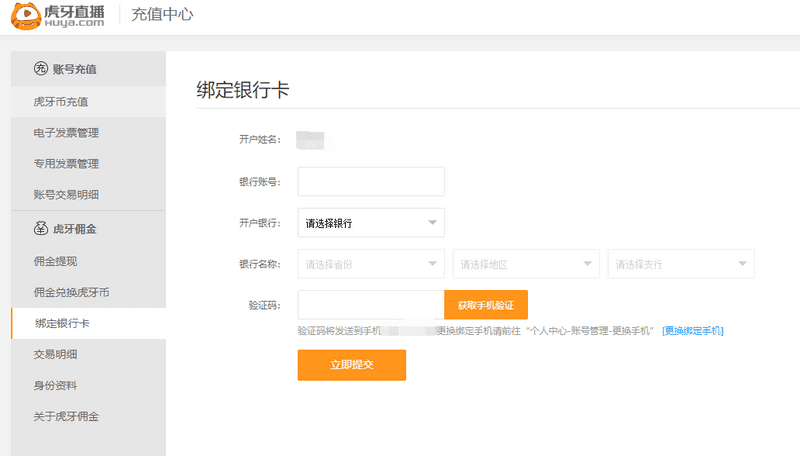Select 绑定银行卡 sidebar item
The image size is (800, 456).
(x=62, y=323)
